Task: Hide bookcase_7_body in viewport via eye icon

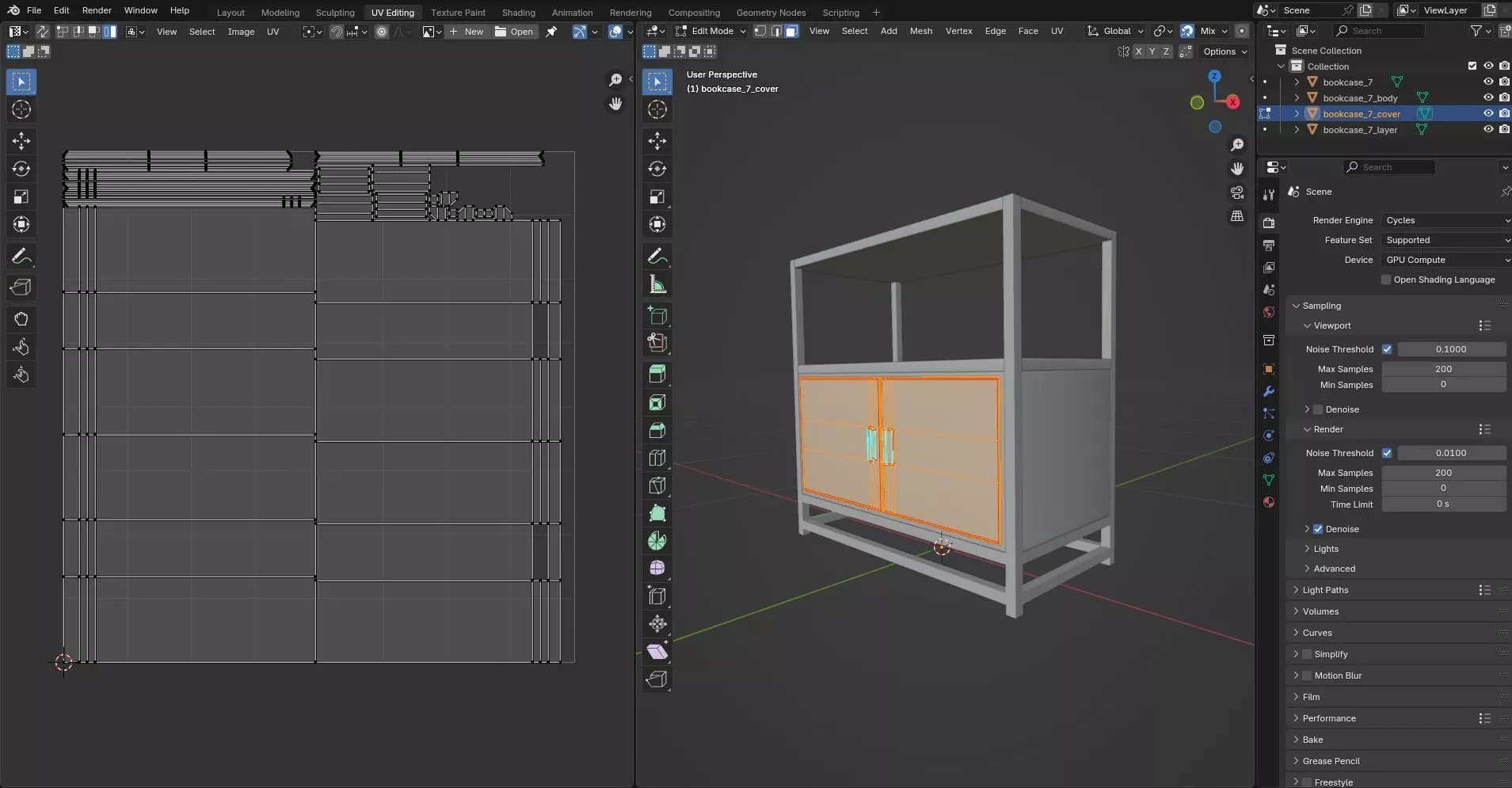Action: pos(1488,97)
